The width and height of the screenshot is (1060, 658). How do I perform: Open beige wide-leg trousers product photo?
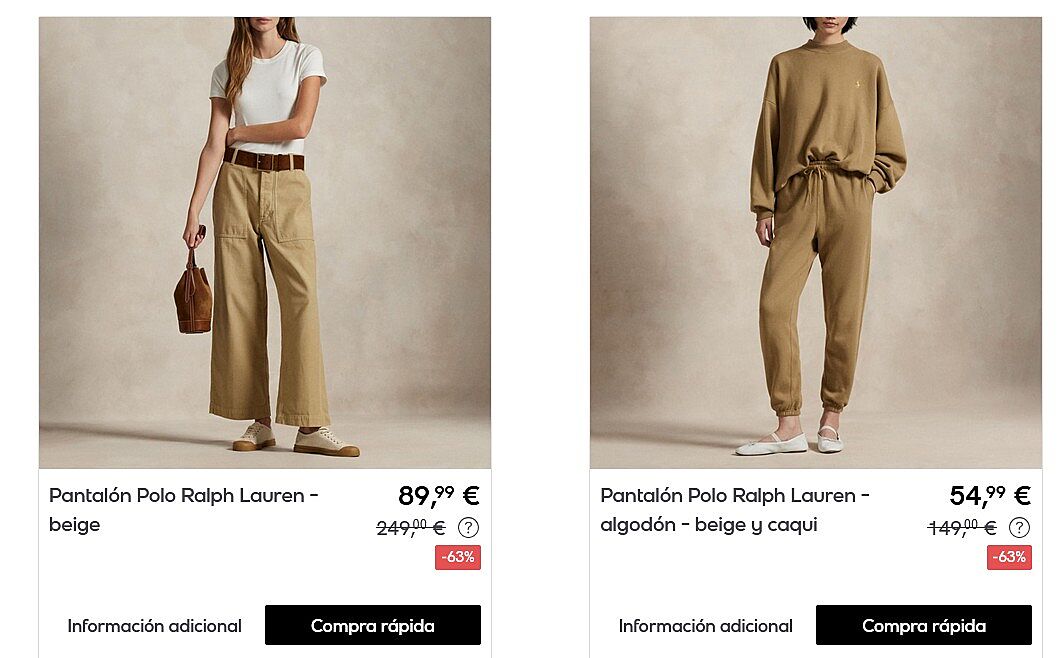(265, 243)
